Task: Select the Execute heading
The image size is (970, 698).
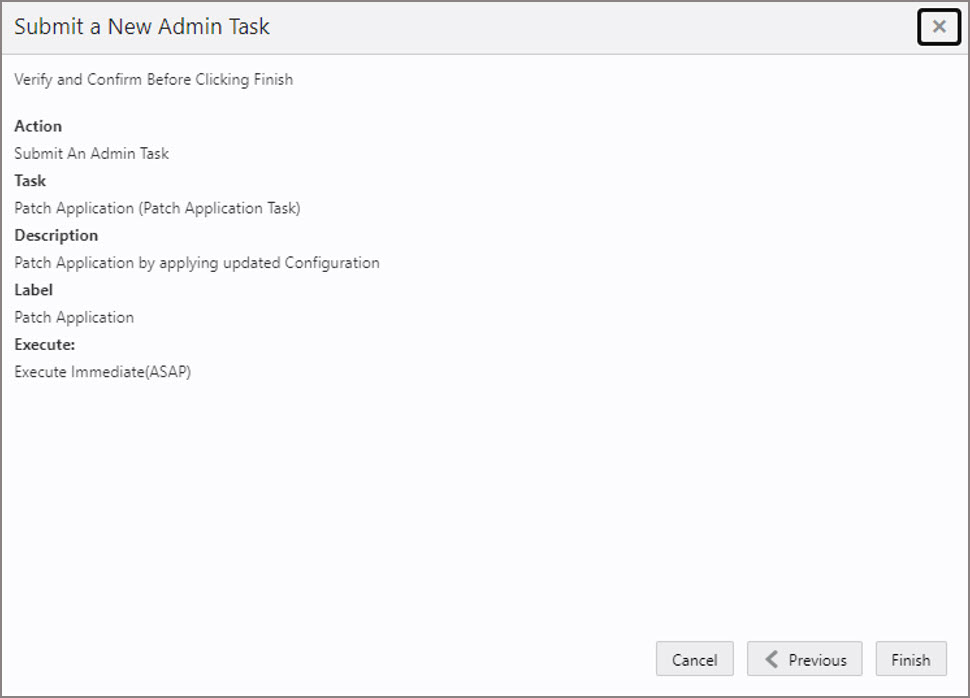Action: (x=44, y=344)
